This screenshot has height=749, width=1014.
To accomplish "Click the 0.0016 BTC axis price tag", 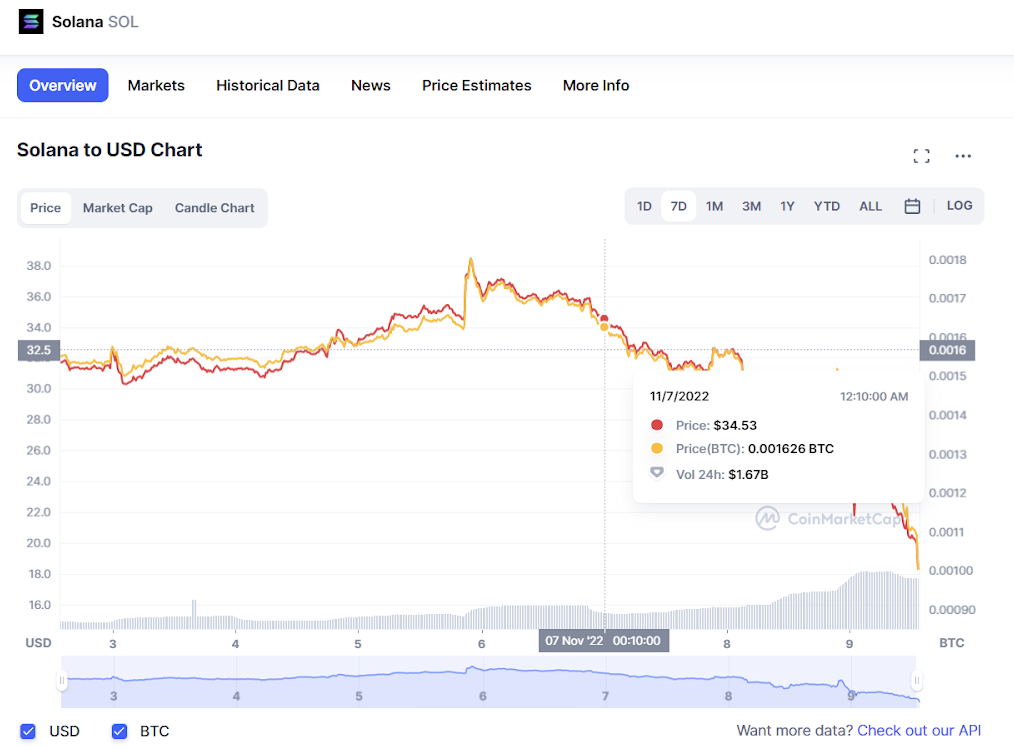I will pyautogui.click(x=947, y=350).
